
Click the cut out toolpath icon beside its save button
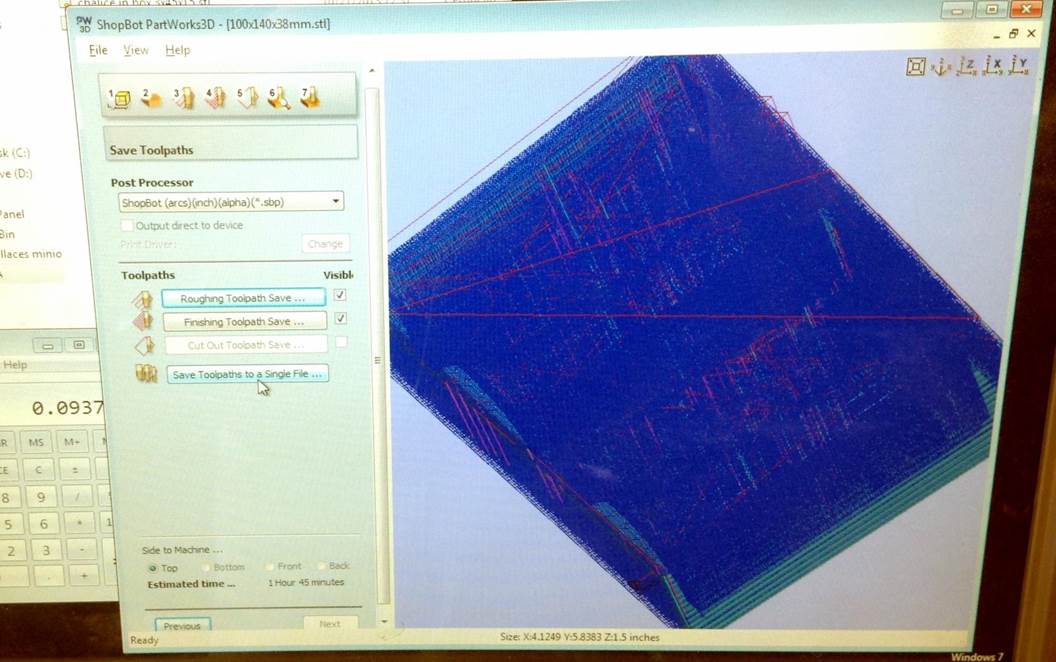(144, 345)
